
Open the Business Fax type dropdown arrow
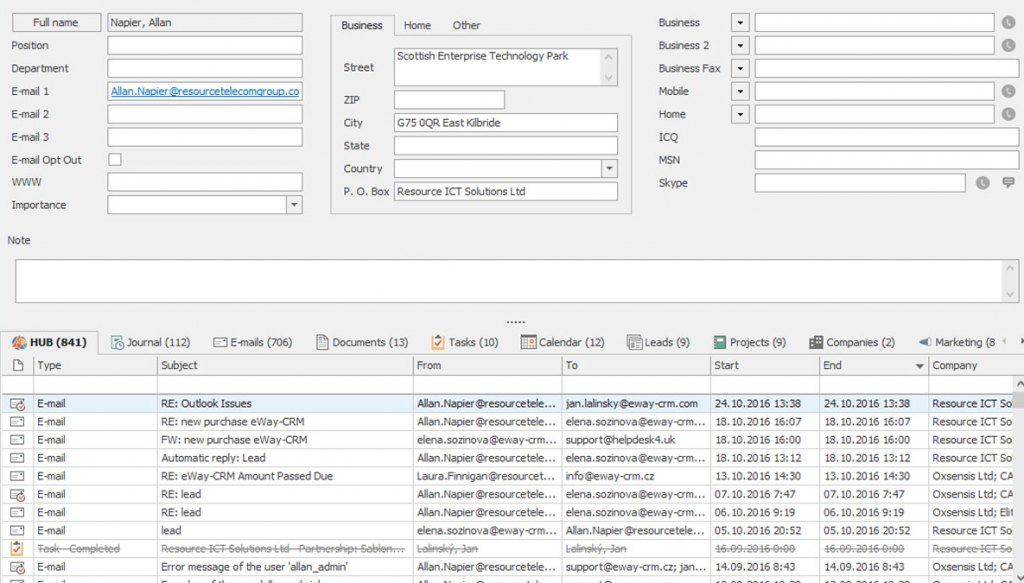pos(740,69)
